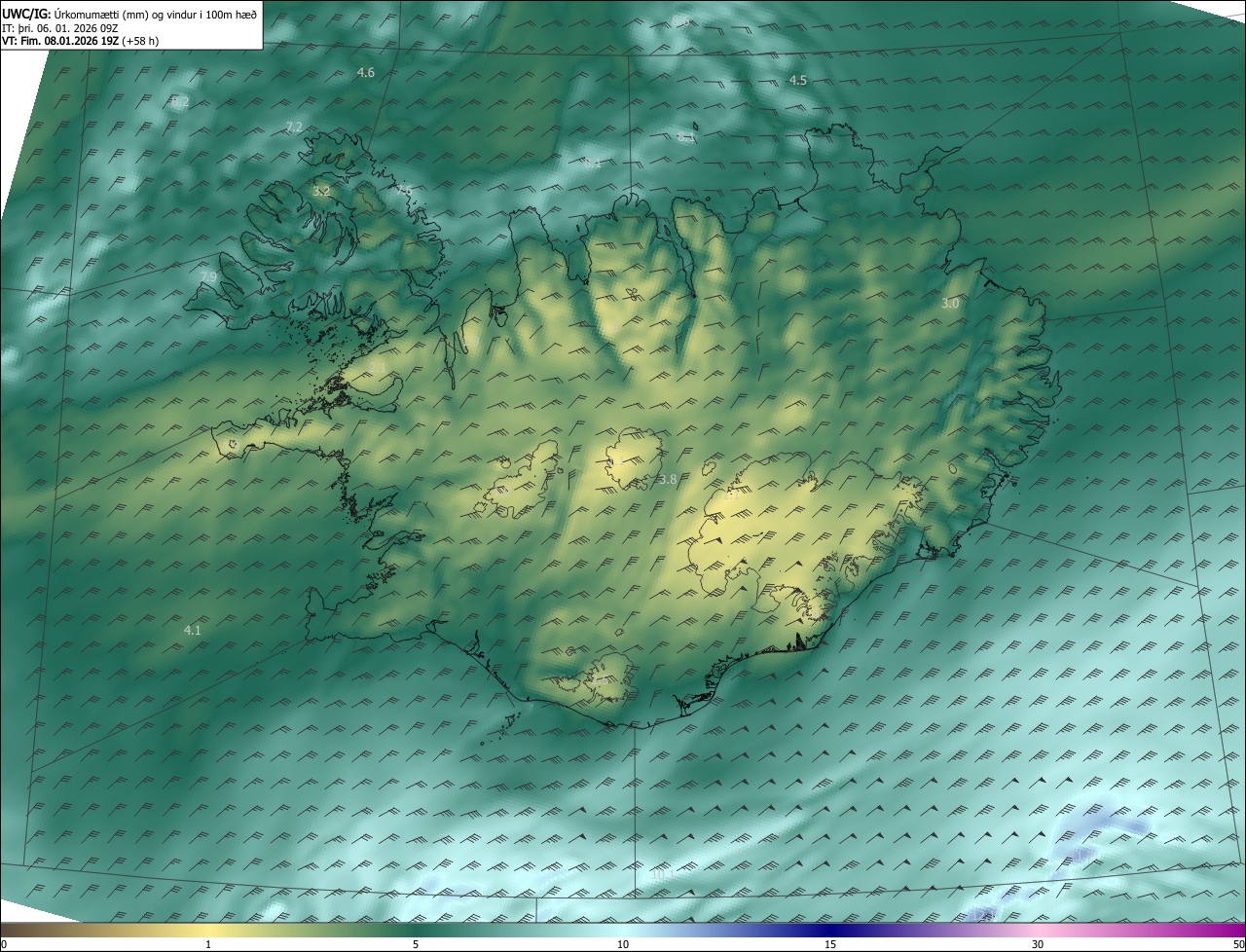This screenshot has width=1246, height=952.
Task: Click the 0 tick on color scale
Action: (x=4, y=945)
